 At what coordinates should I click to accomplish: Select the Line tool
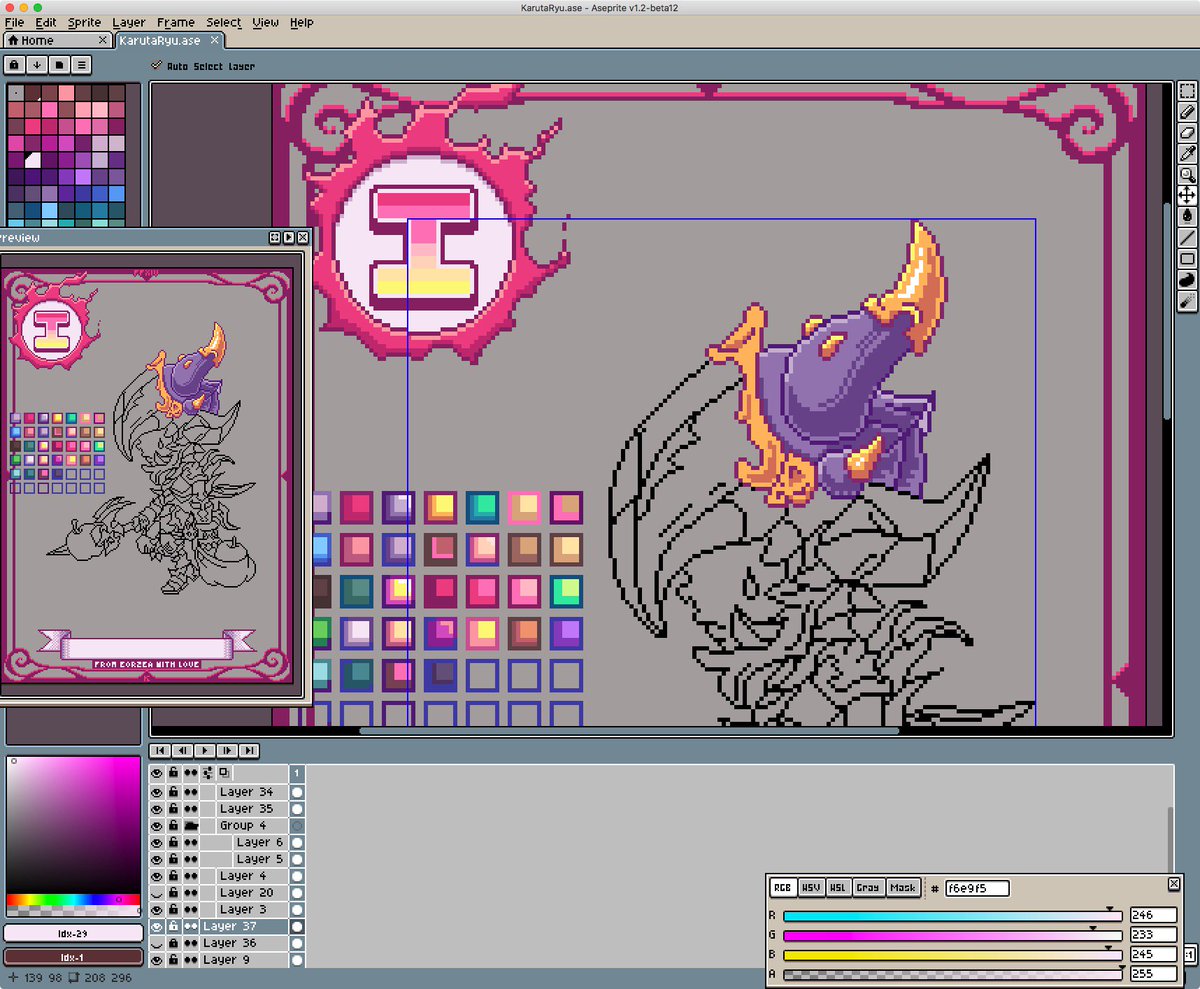[1187, 237]
